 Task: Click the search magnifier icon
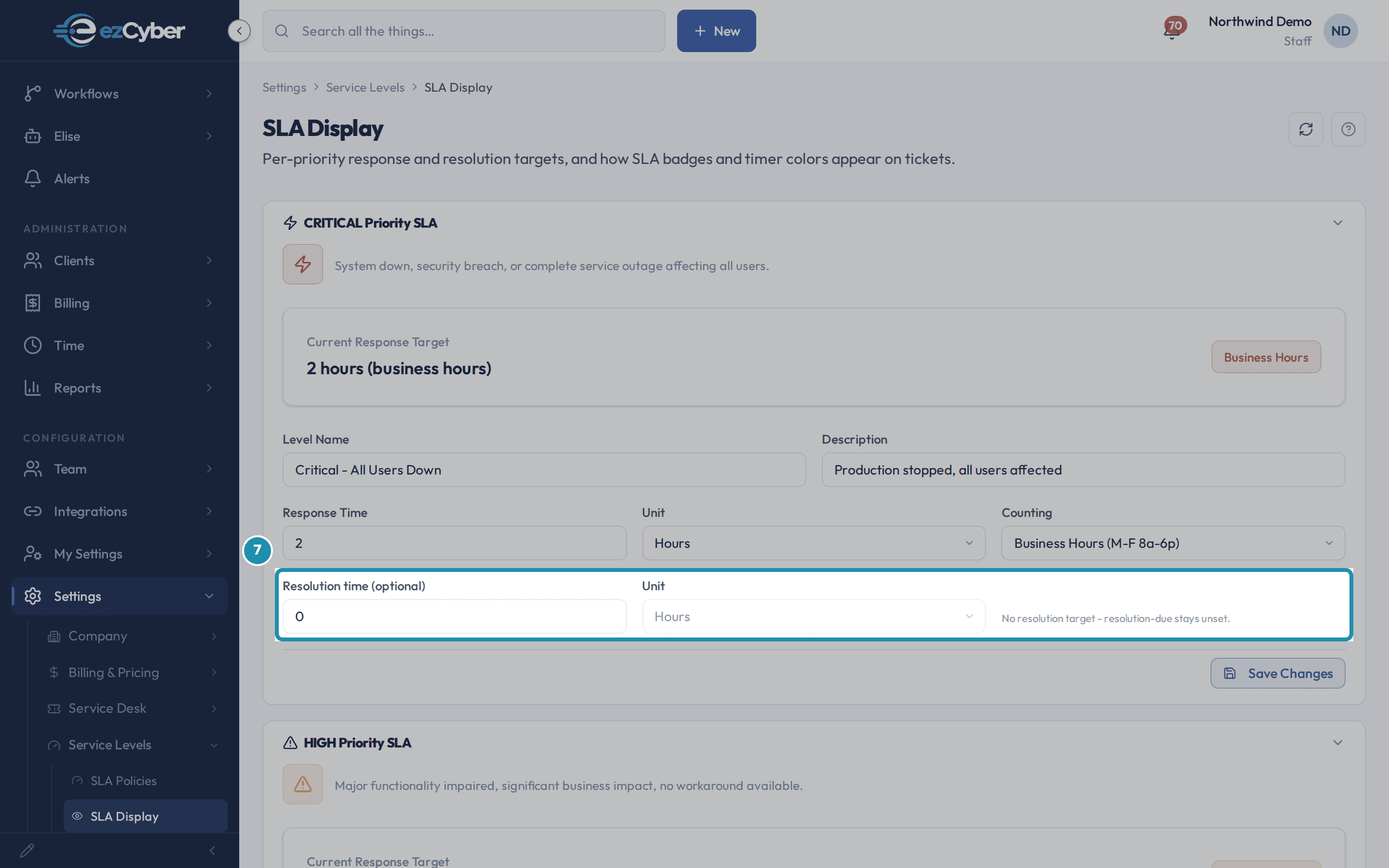(x=281, y=31)
